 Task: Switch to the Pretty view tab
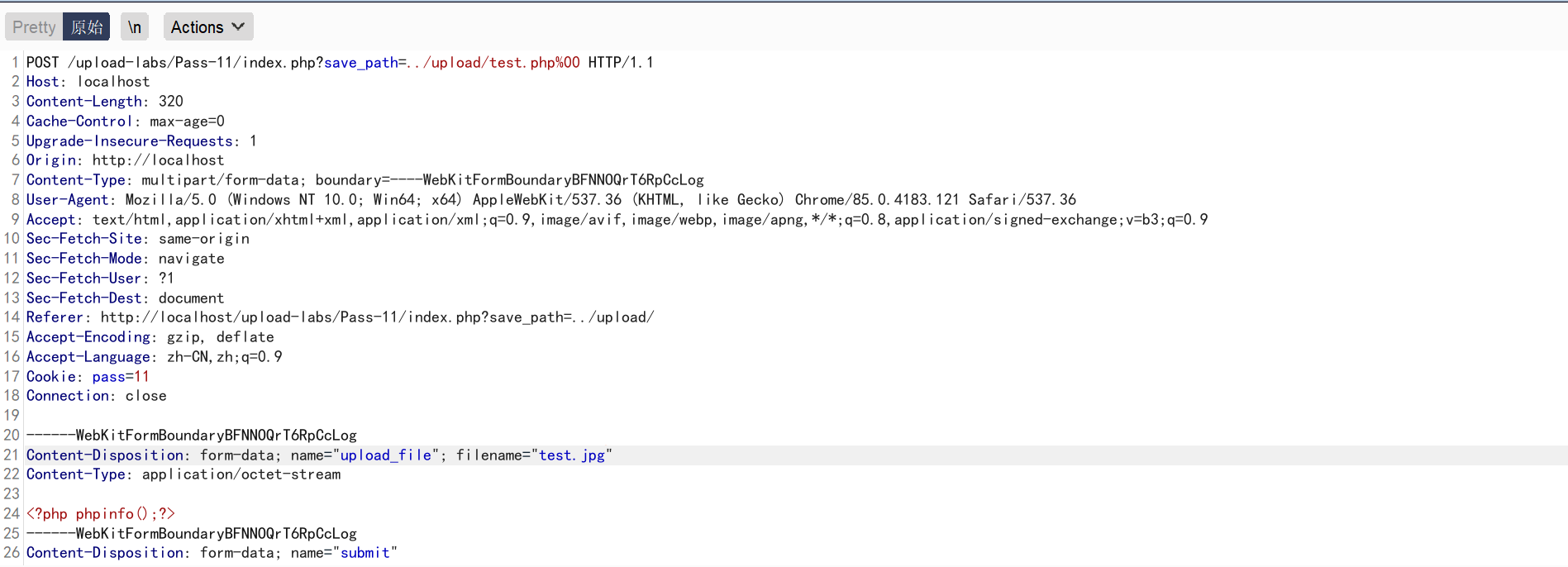pos(34,27)
